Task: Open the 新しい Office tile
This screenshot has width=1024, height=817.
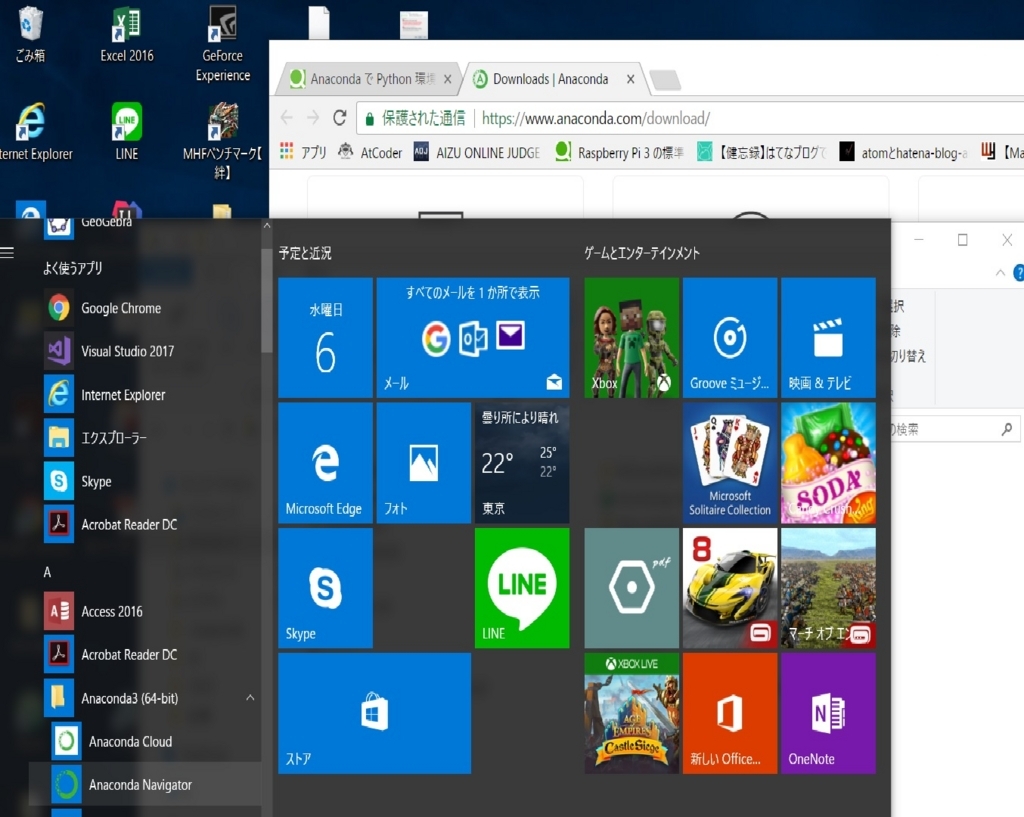Action: [x=730, y=713]
